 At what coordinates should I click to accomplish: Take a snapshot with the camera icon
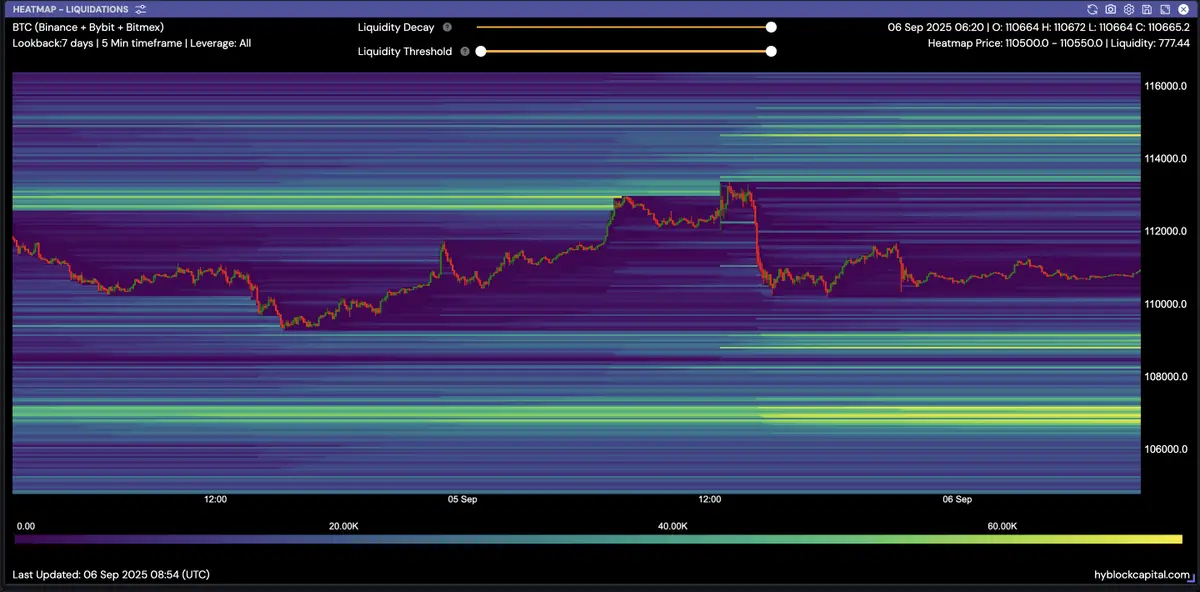click(1111, 9)
